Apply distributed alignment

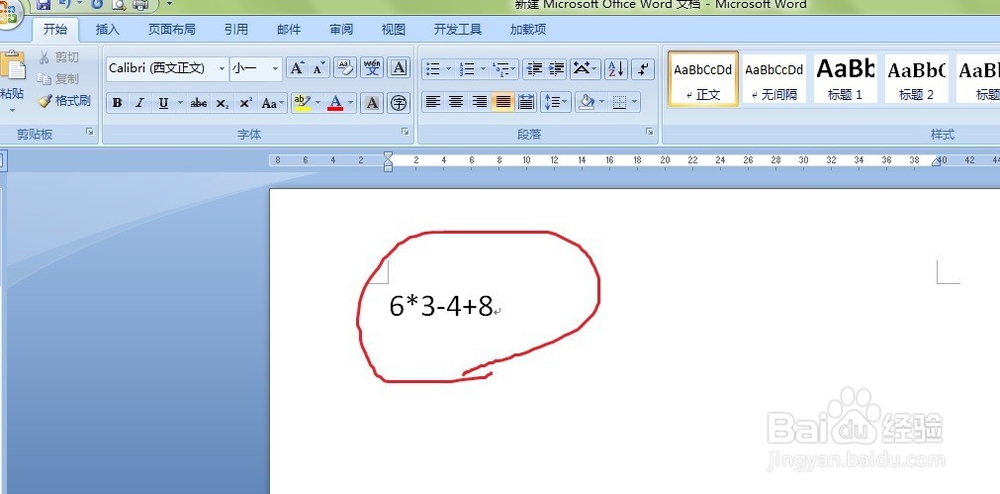click(526, 102)
